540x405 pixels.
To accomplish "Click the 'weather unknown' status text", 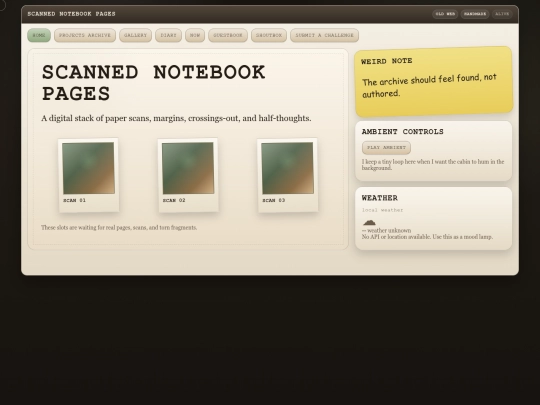I will click(386, 230).
